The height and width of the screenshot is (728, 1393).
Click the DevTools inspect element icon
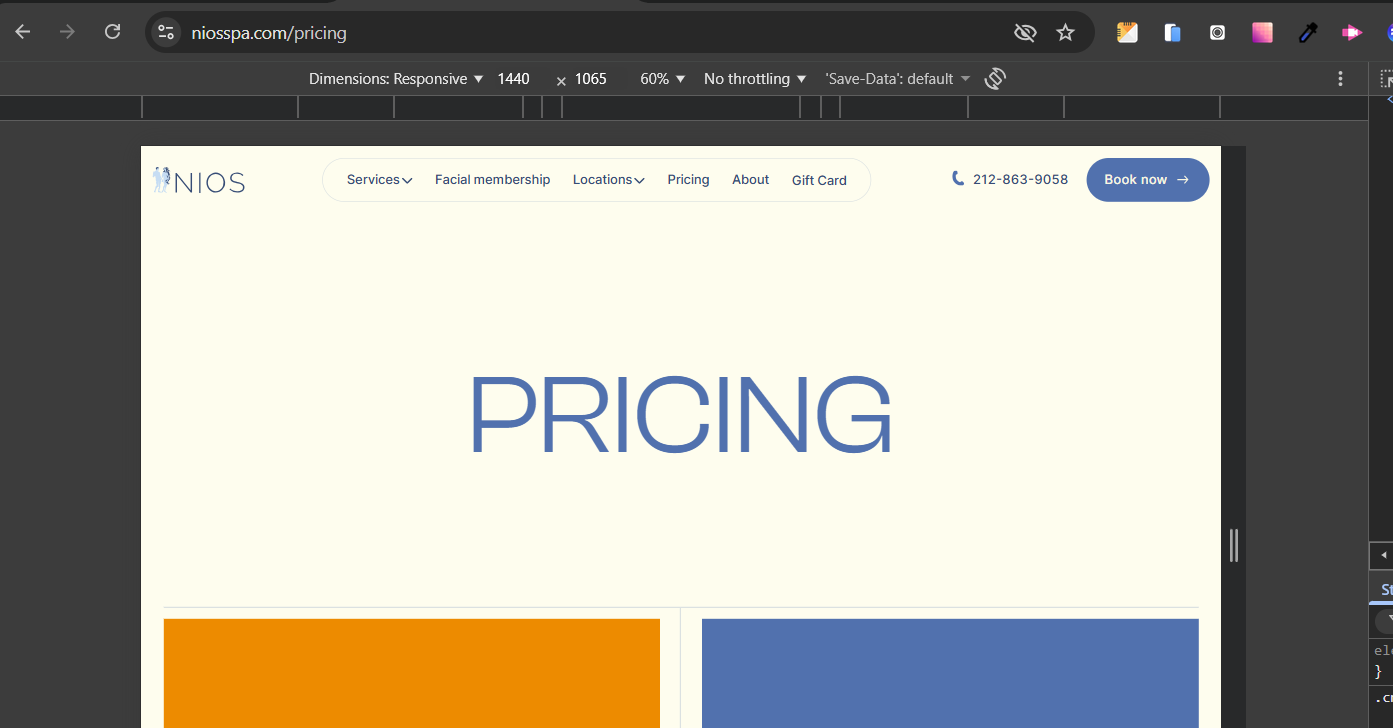1386,78
